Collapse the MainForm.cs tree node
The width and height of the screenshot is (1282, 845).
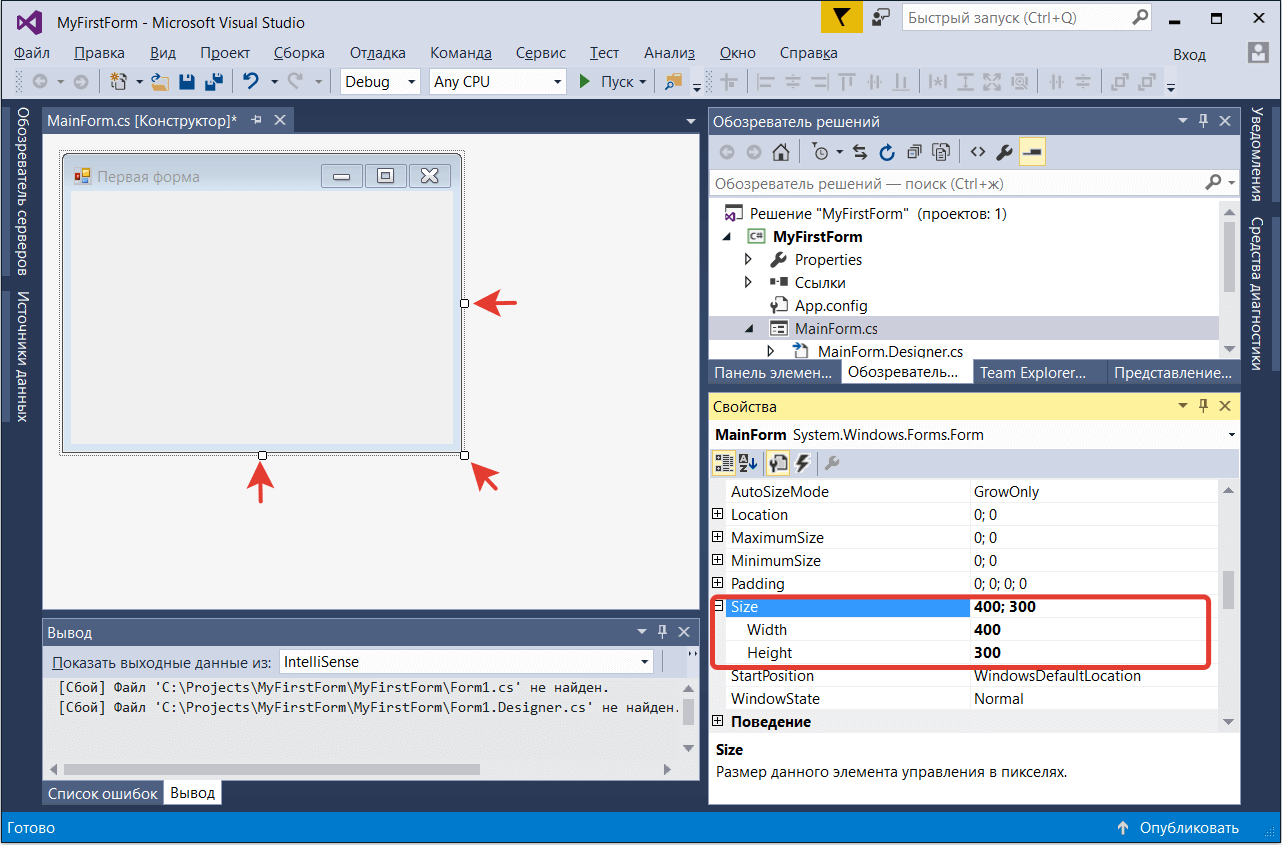click(748, 328)
